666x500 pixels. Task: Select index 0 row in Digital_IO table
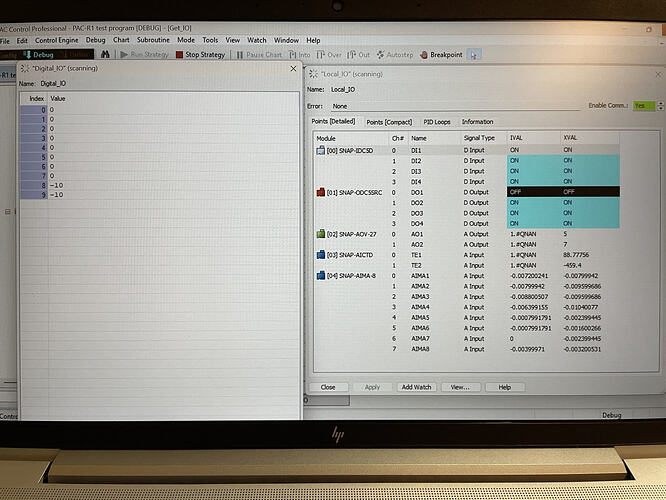coord(159,110)
